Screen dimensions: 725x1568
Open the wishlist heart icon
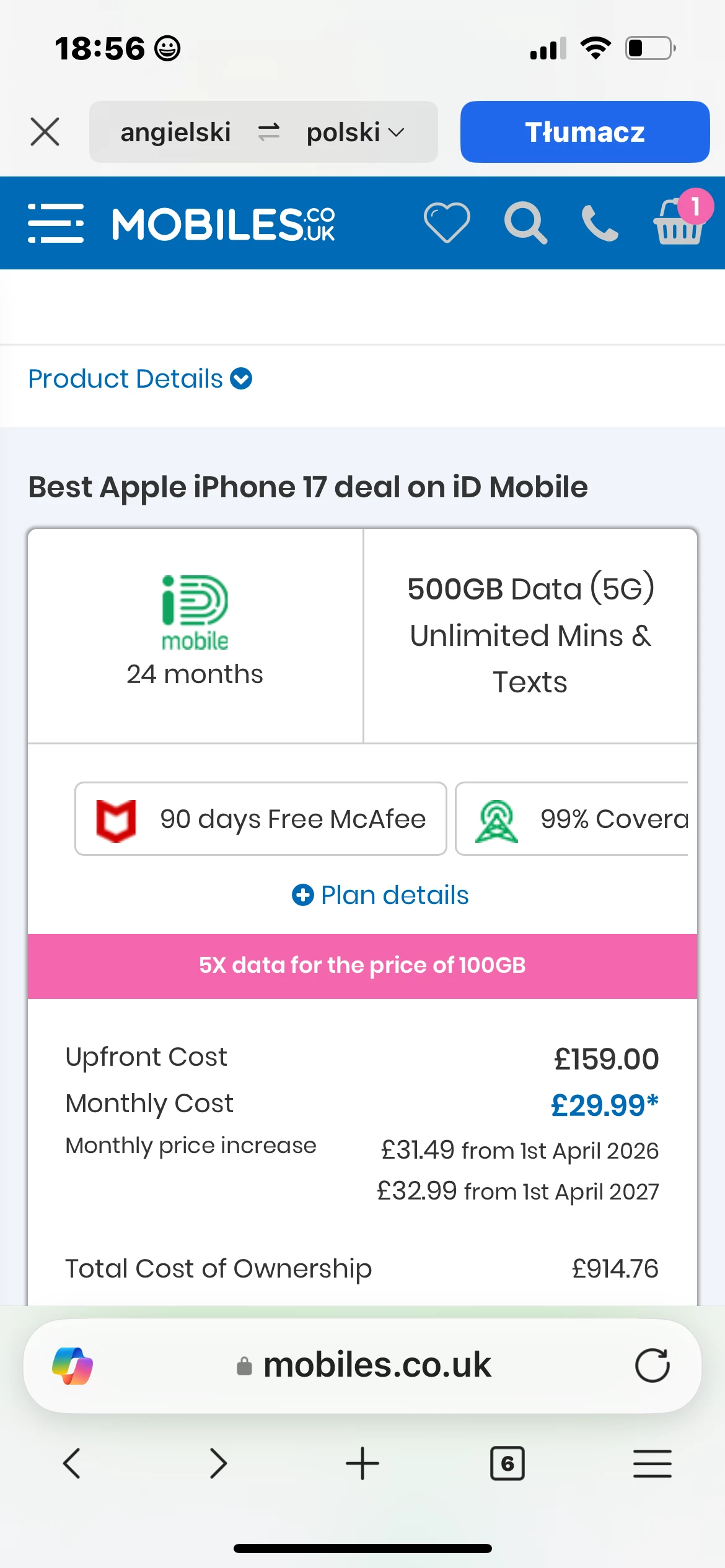click(x=447, y=223)
